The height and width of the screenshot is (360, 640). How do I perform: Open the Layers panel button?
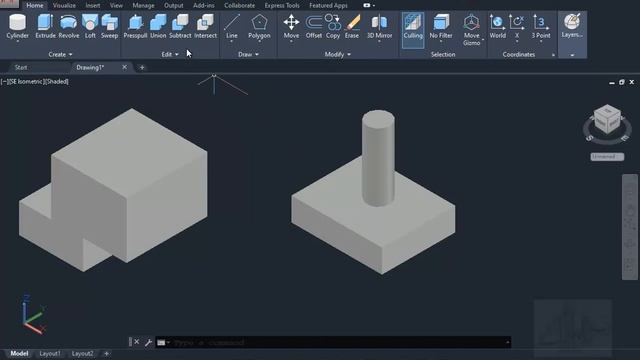pos(572,26)
